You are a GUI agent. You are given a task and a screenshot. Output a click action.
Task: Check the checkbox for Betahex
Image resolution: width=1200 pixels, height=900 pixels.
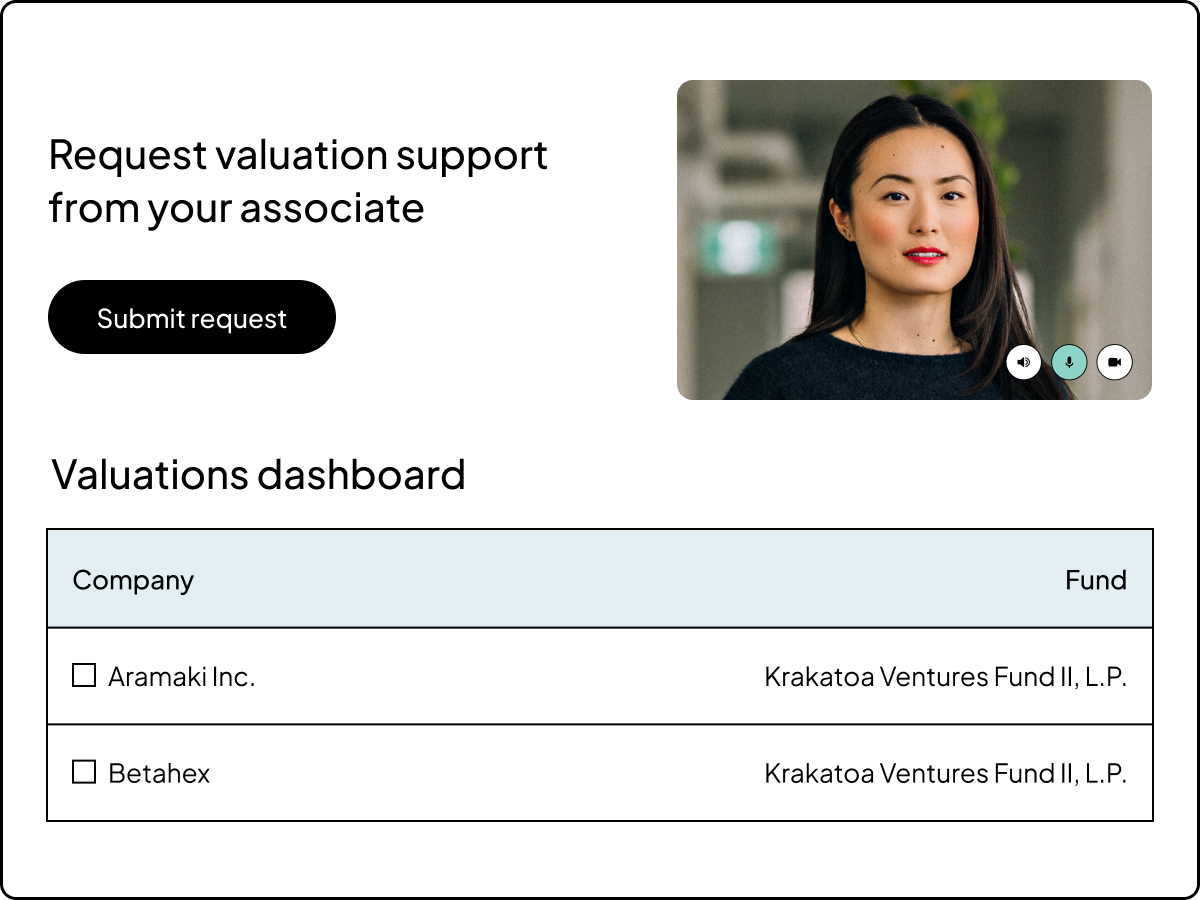pos(84,773)
